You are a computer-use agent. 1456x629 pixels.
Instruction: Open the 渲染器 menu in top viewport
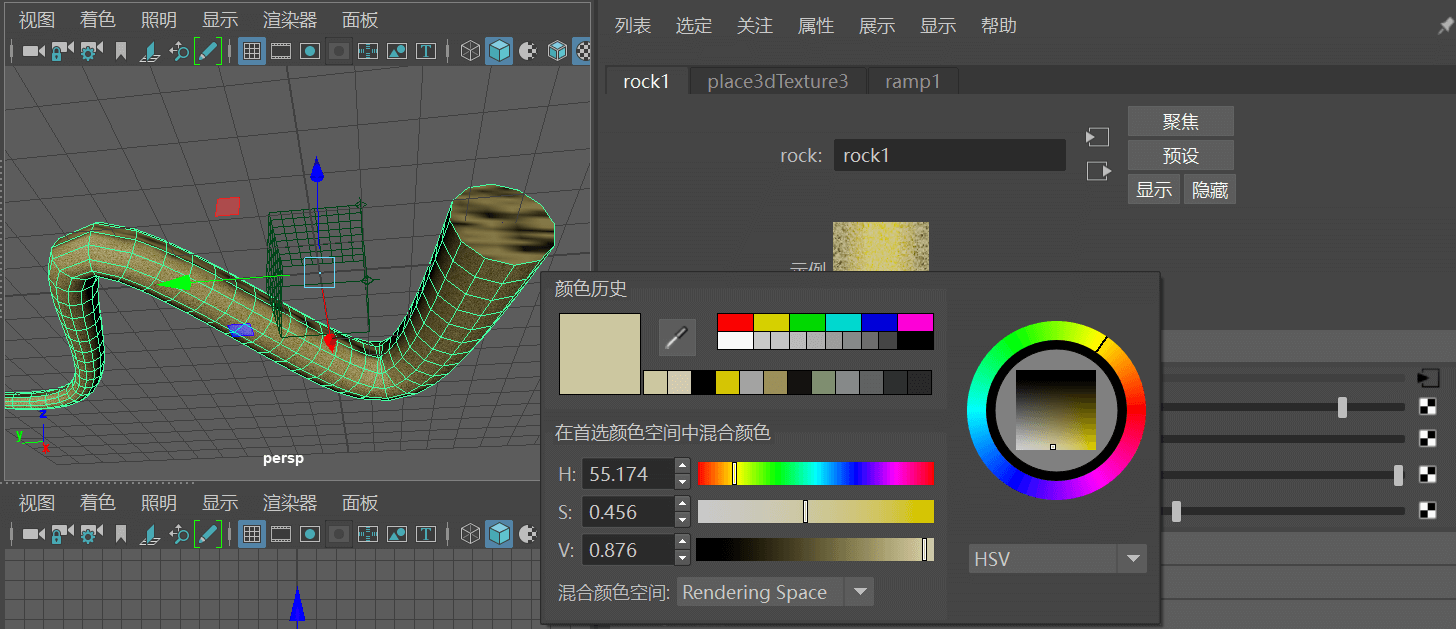pos(290,20)
